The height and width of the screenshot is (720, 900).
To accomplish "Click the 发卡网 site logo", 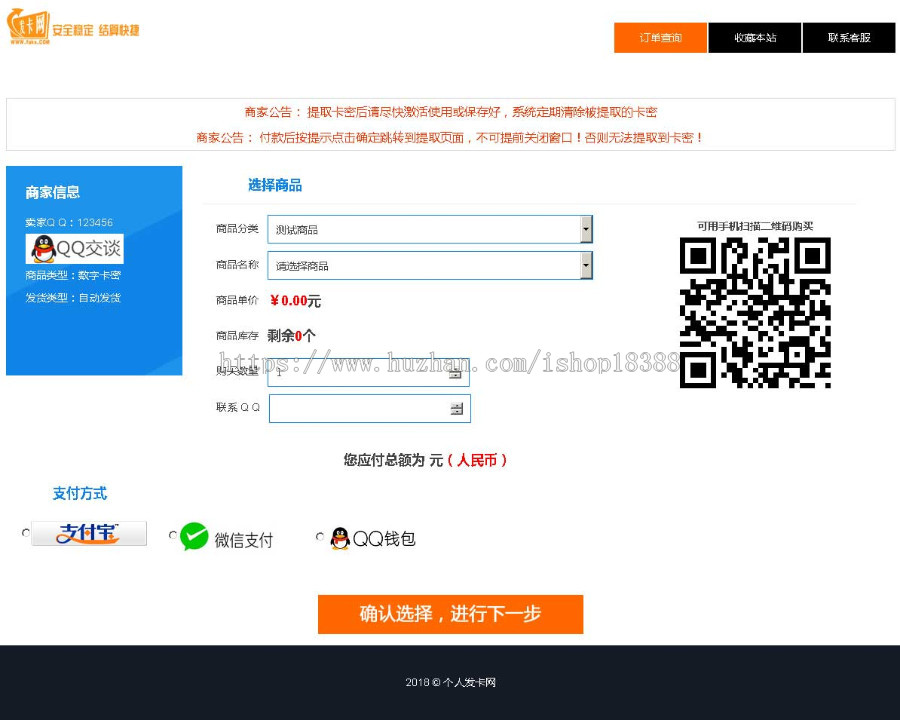I will [x=28, y=26].
